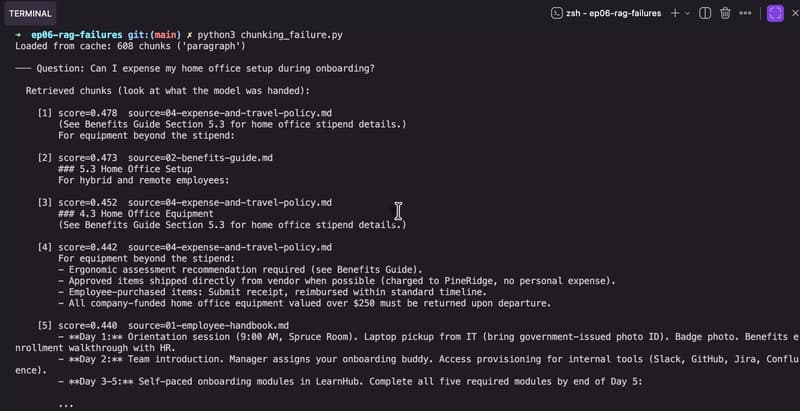Open the launch profile dropdown chevron
This screenshot has width=800, height=411.
687,13
